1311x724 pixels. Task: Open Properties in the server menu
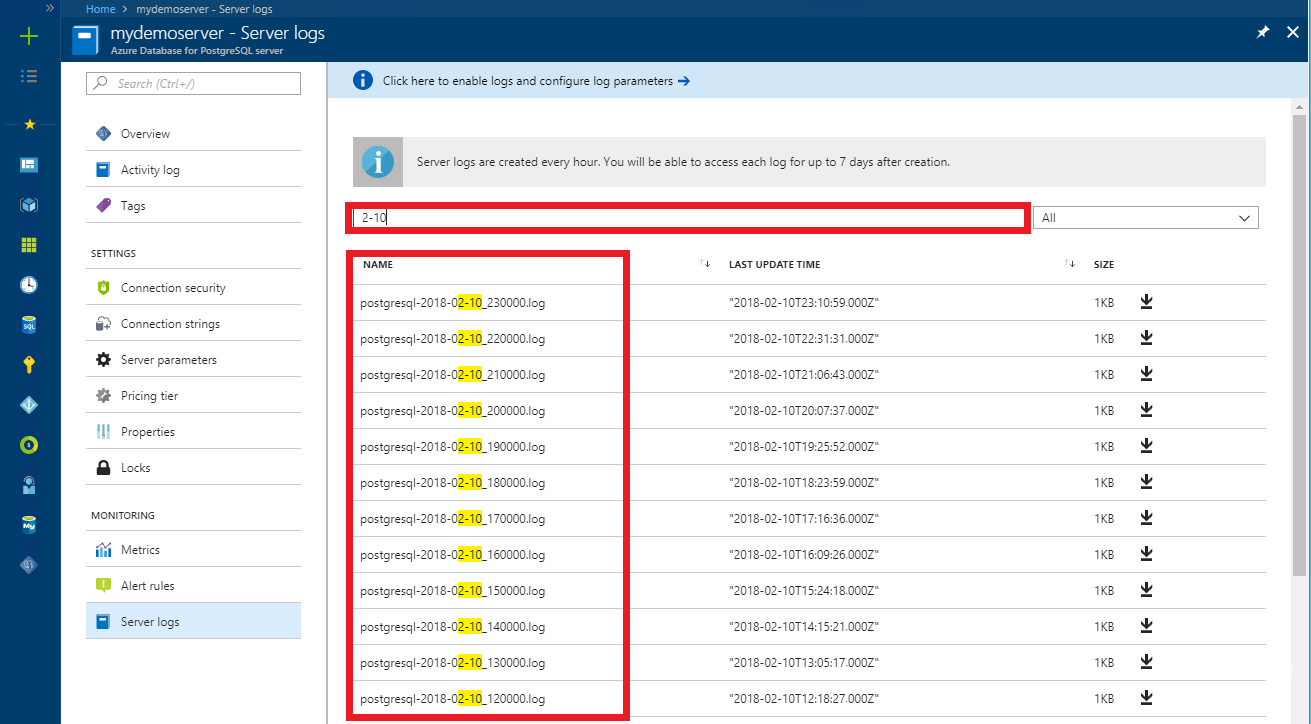(193, 432)
